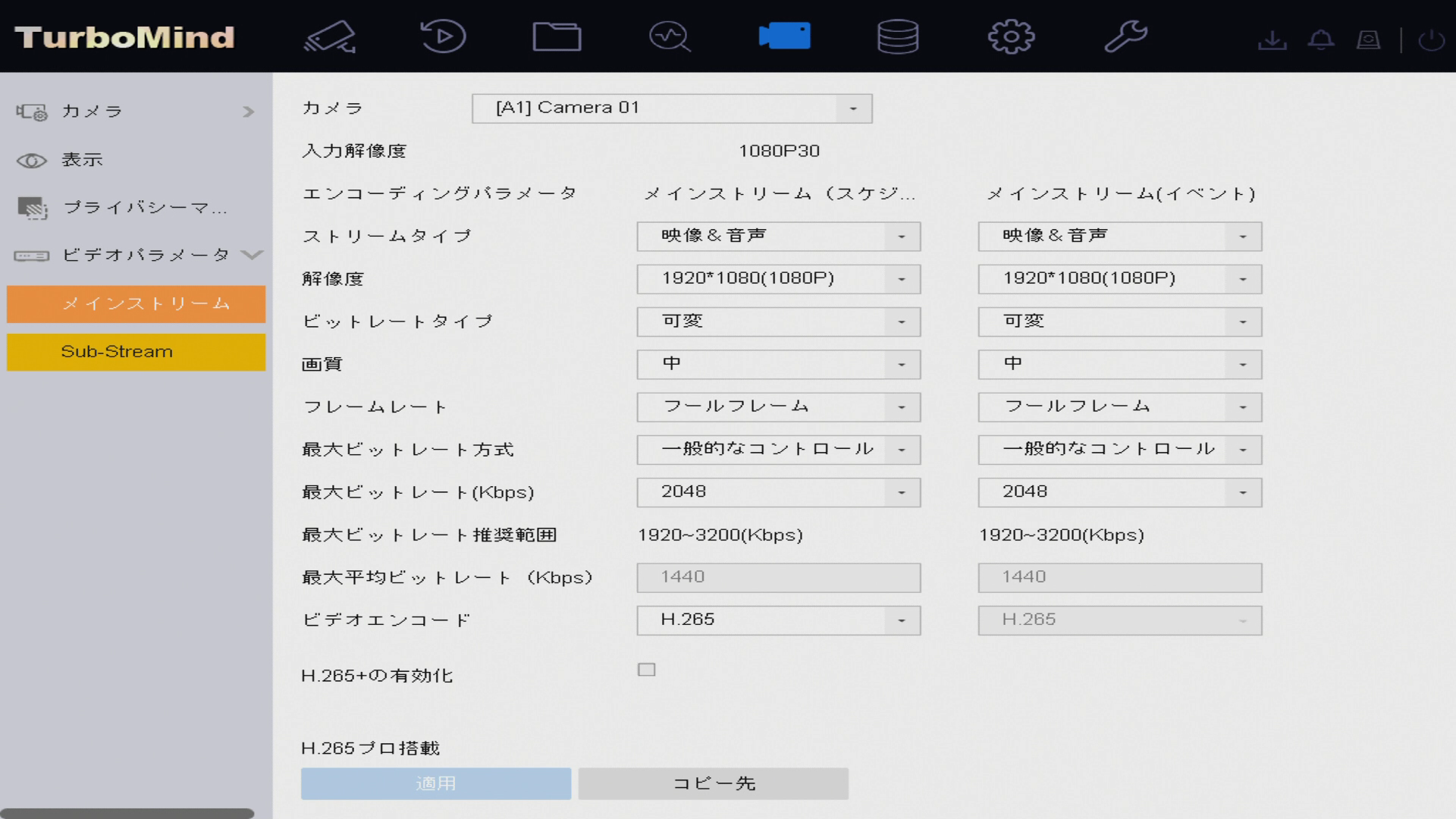The width and height of the screenshot is (1456, 819).
Task: Open the maintenance wrench icon
Action: (x=1125, y=36)
